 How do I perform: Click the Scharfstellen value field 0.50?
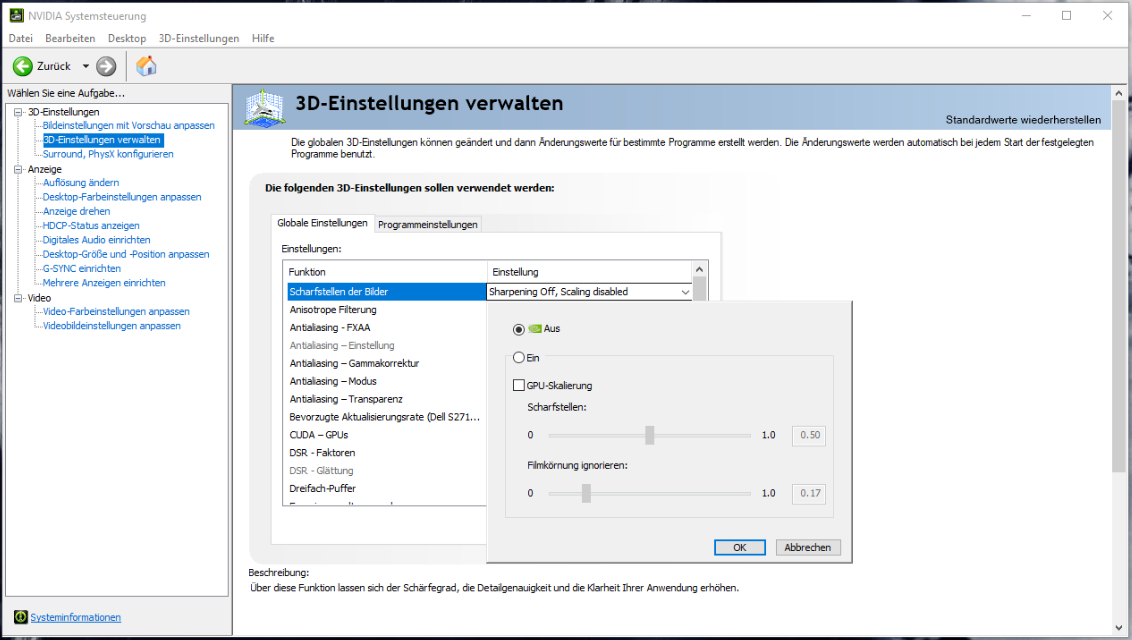point(809,435)
